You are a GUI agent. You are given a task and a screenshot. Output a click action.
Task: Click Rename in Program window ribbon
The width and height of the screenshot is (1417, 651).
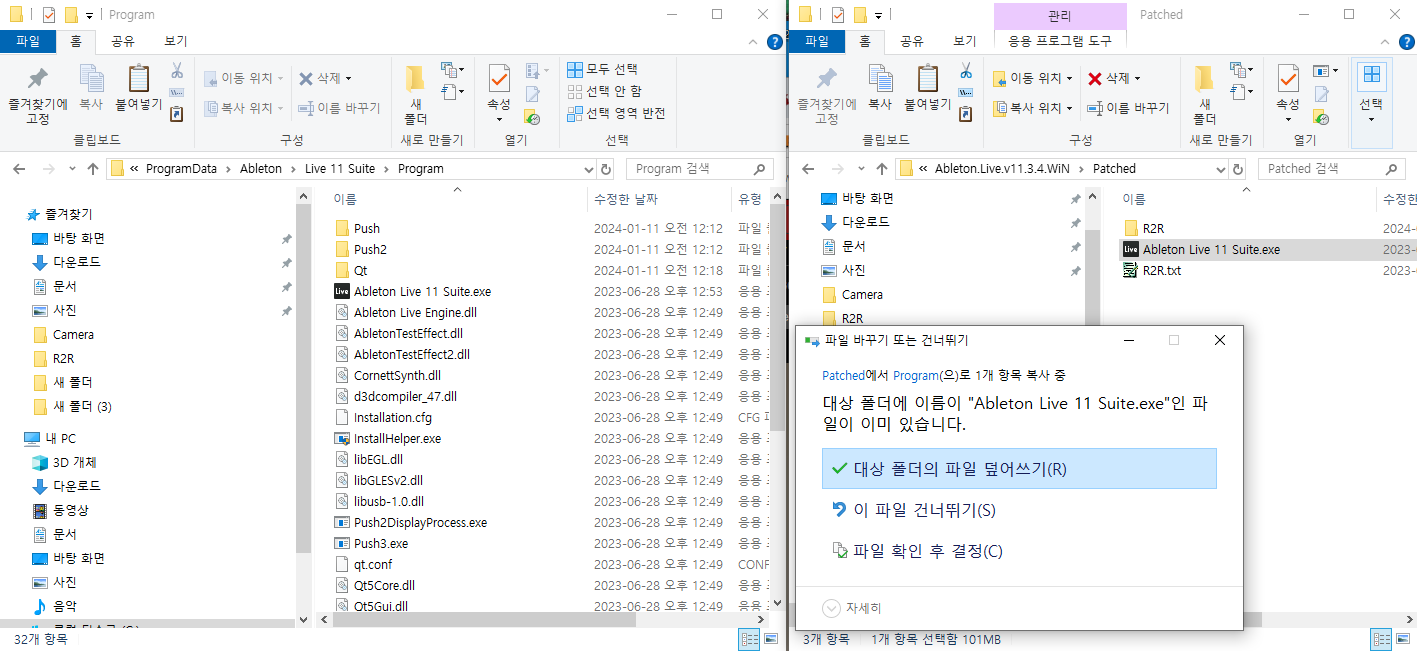339,108
